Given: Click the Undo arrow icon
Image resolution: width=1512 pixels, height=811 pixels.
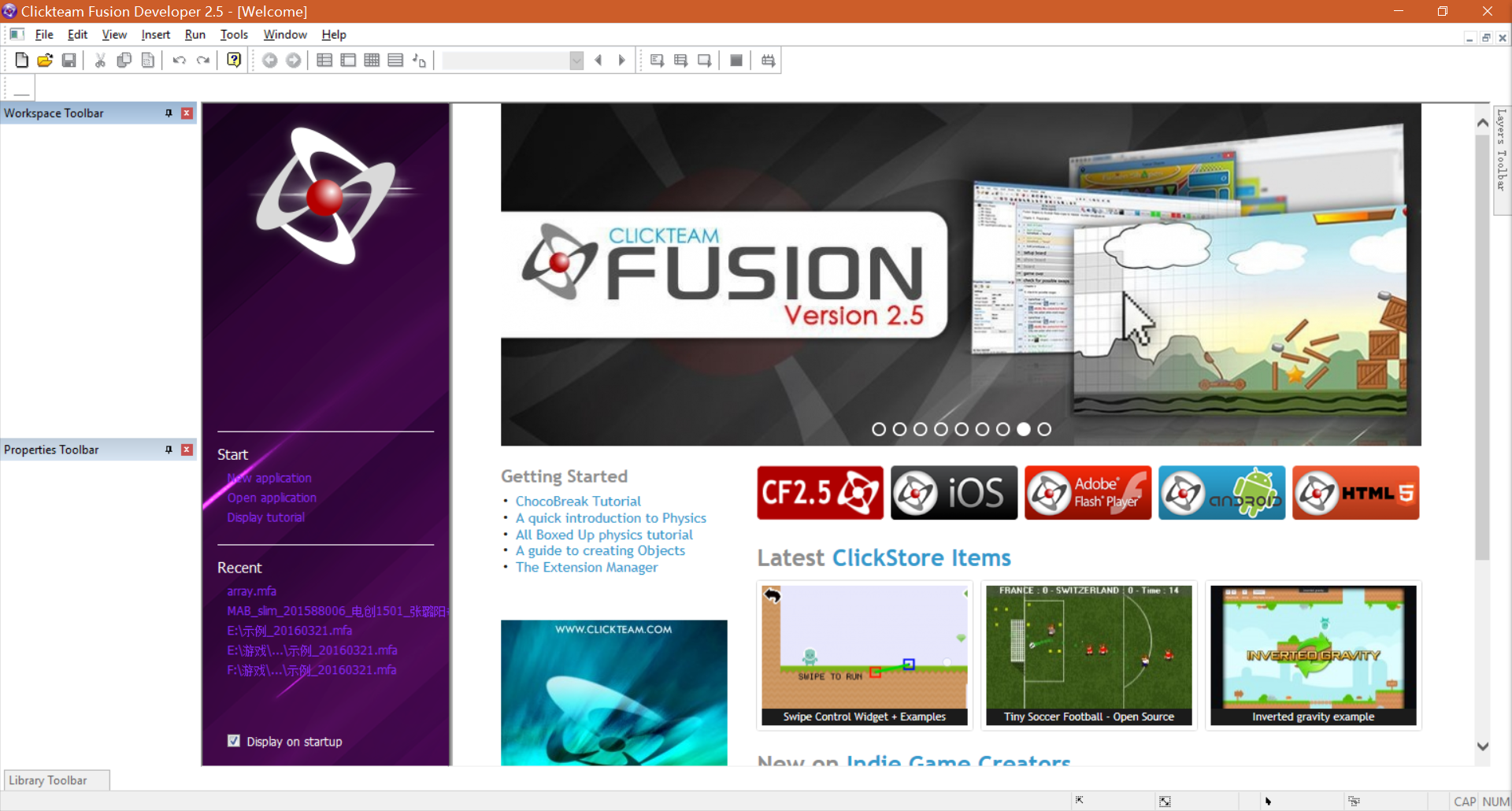Looking at the screenshot, I should (179, 60).
